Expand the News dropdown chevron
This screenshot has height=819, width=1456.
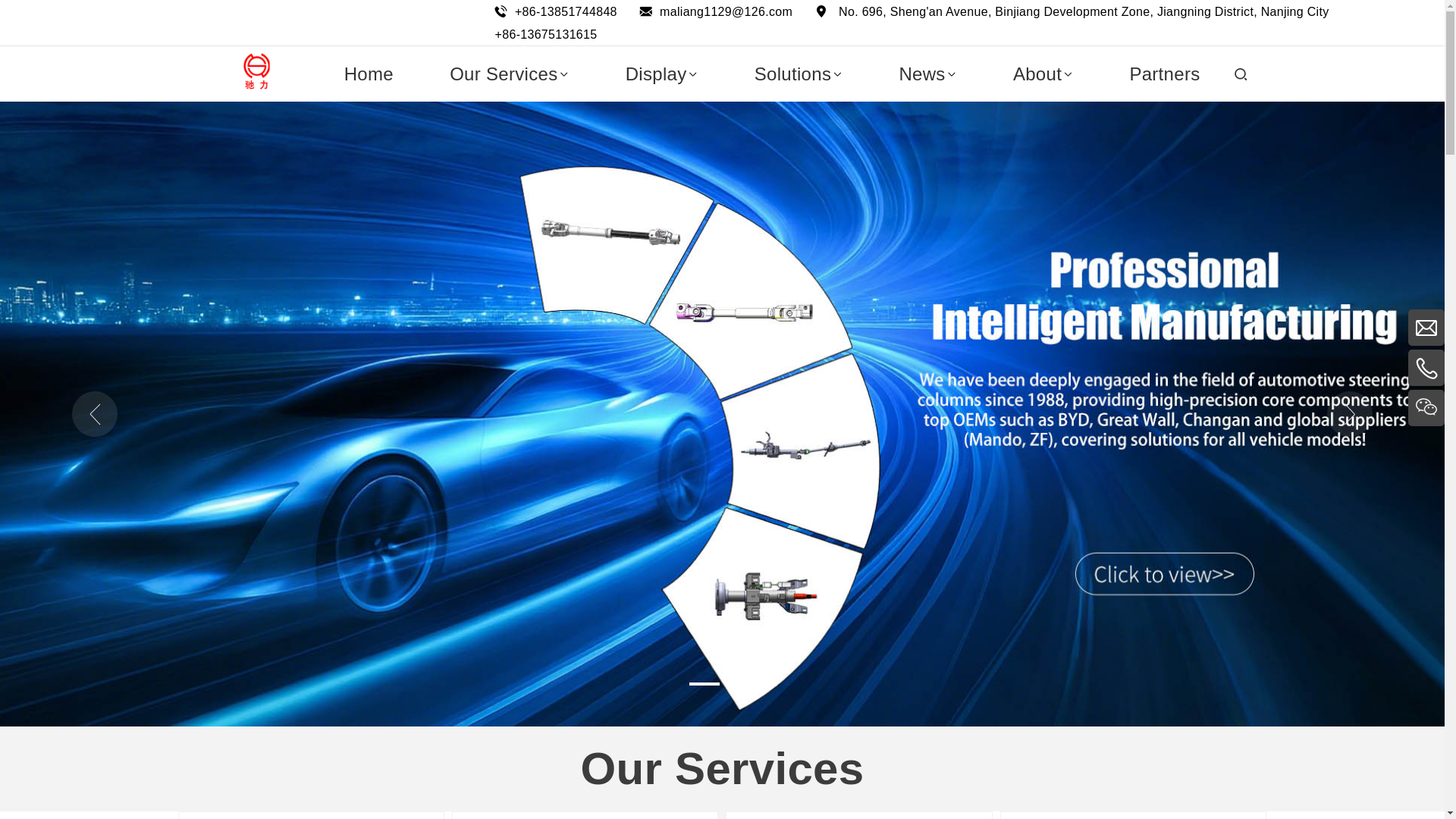(x=951, y=75)
